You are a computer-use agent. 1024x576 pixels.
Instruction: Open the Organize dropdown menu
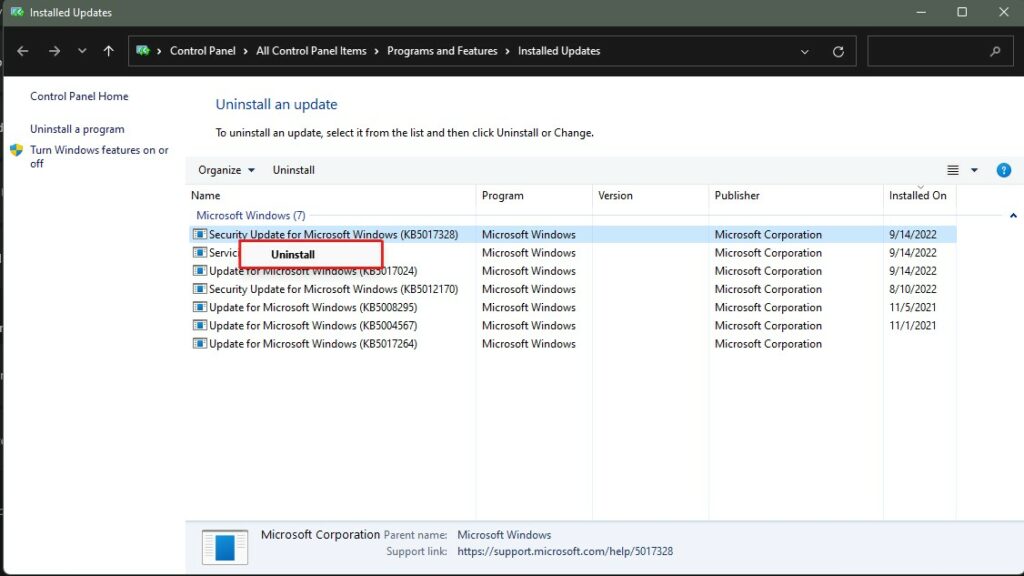pyautogui.click(x=226, y=170)
